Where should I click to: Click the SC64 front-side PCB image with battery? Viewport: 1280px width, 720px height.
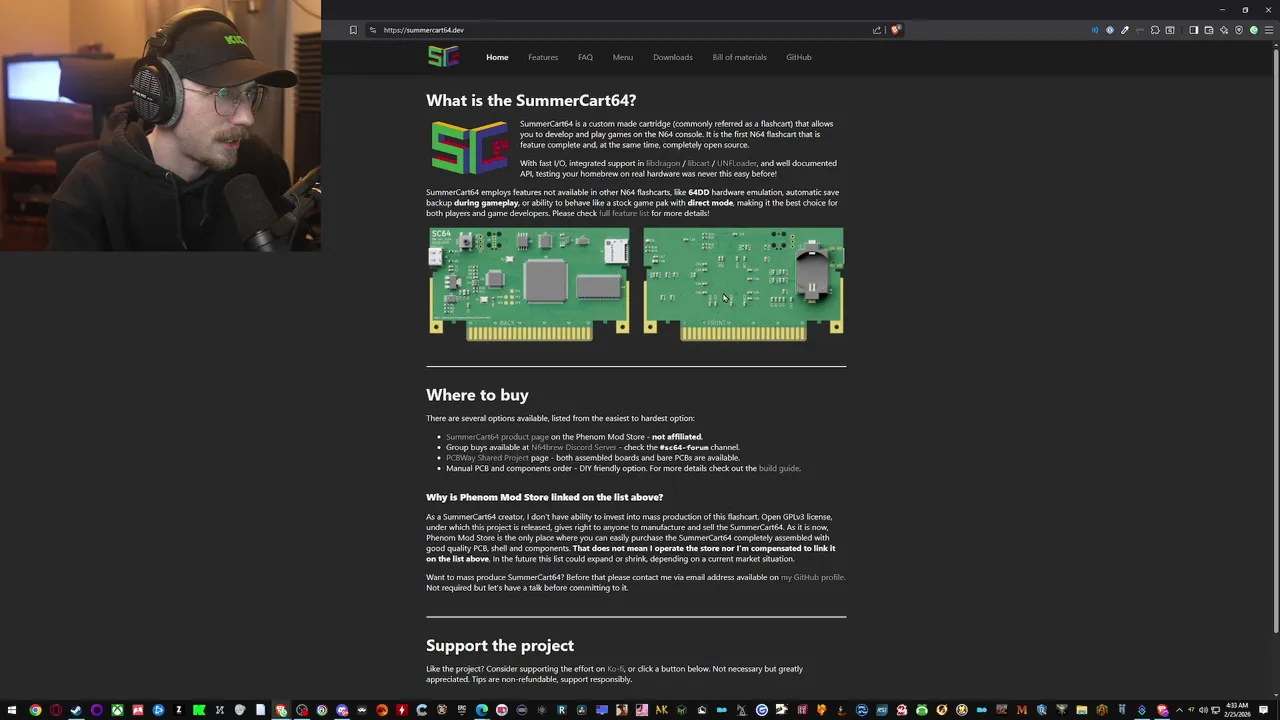pos(743,284)
